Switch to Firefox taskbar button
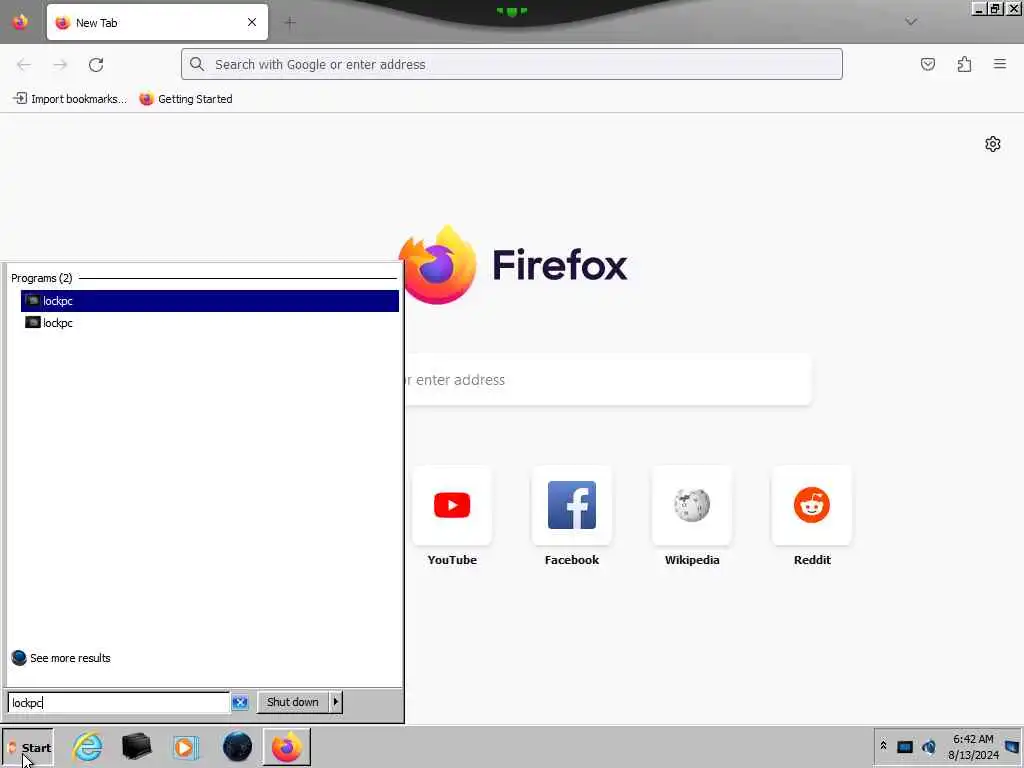The image size is (1024, 768). pyautogui.click(x=287, y=747)
